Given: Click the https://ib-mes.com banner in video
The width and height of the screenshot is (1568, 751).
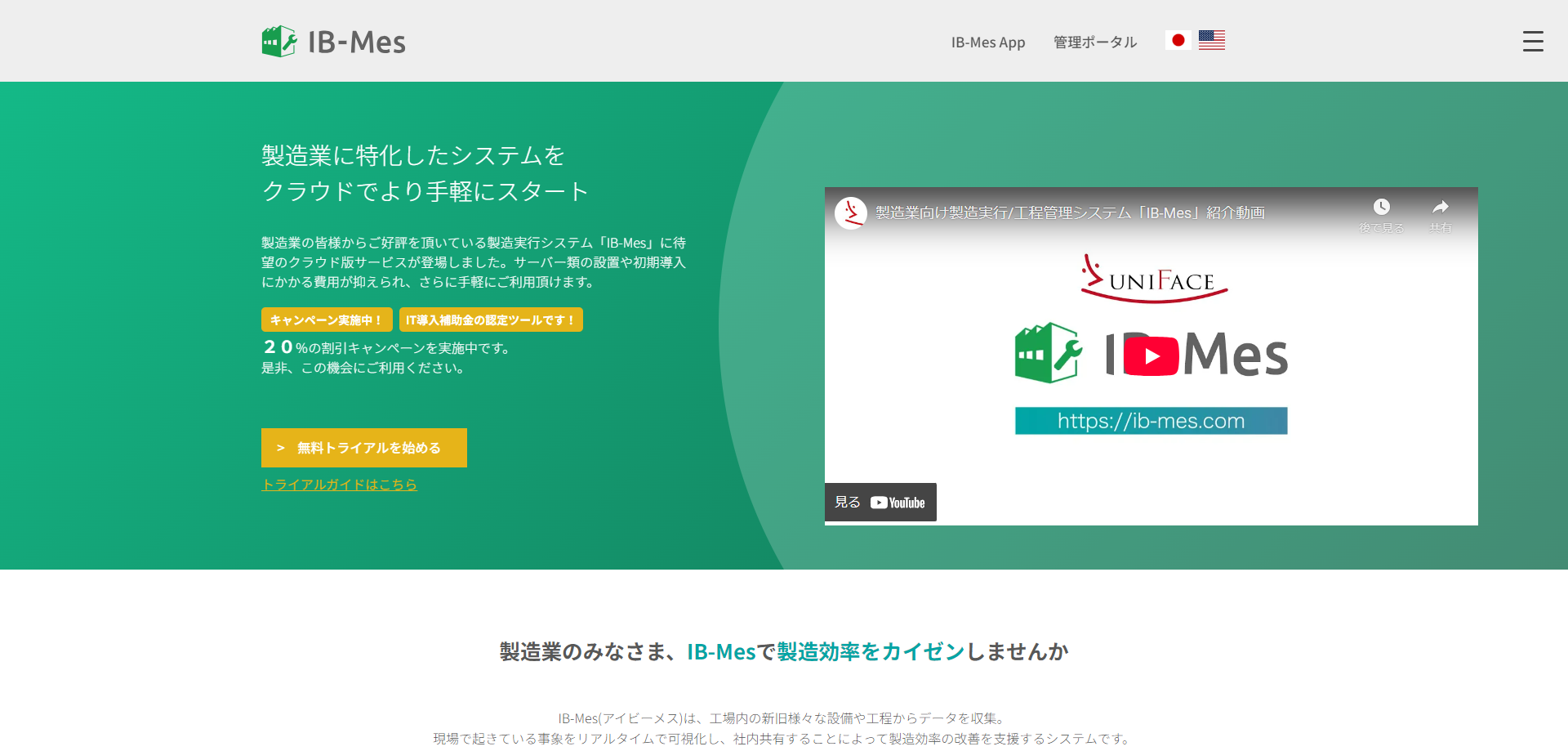Looking at the screenshot, I should point(1151,421).
